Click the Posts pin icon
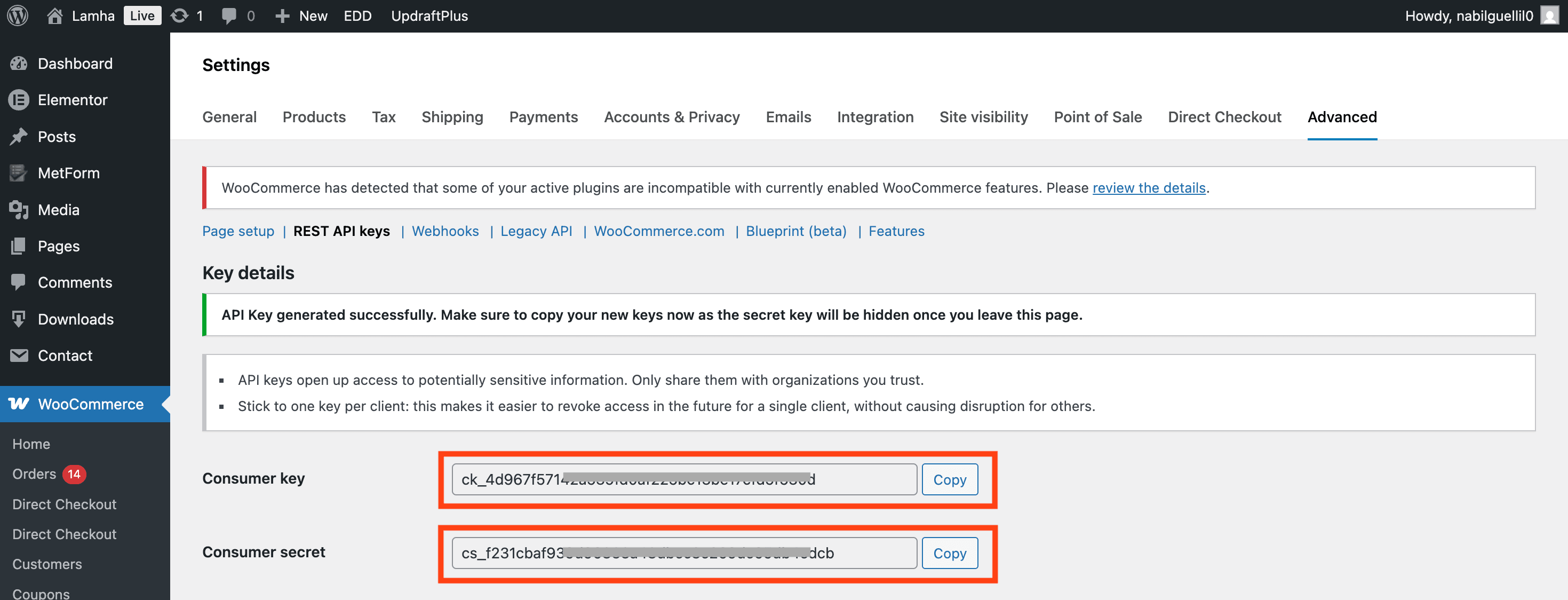1568x600 pixels. coord(19,137)
